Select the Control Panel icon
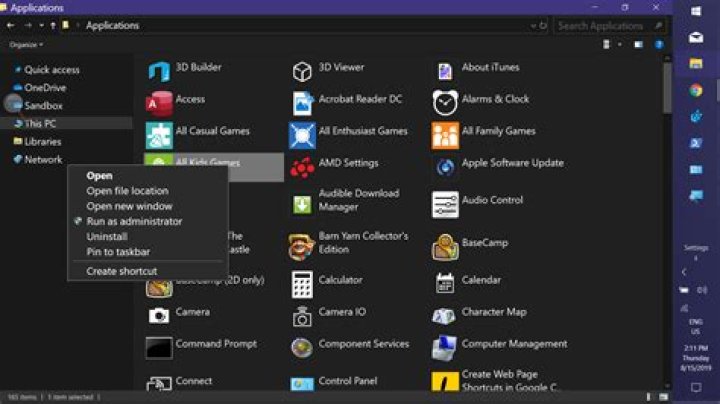720x404 pixels. click(x=302, y=384)
